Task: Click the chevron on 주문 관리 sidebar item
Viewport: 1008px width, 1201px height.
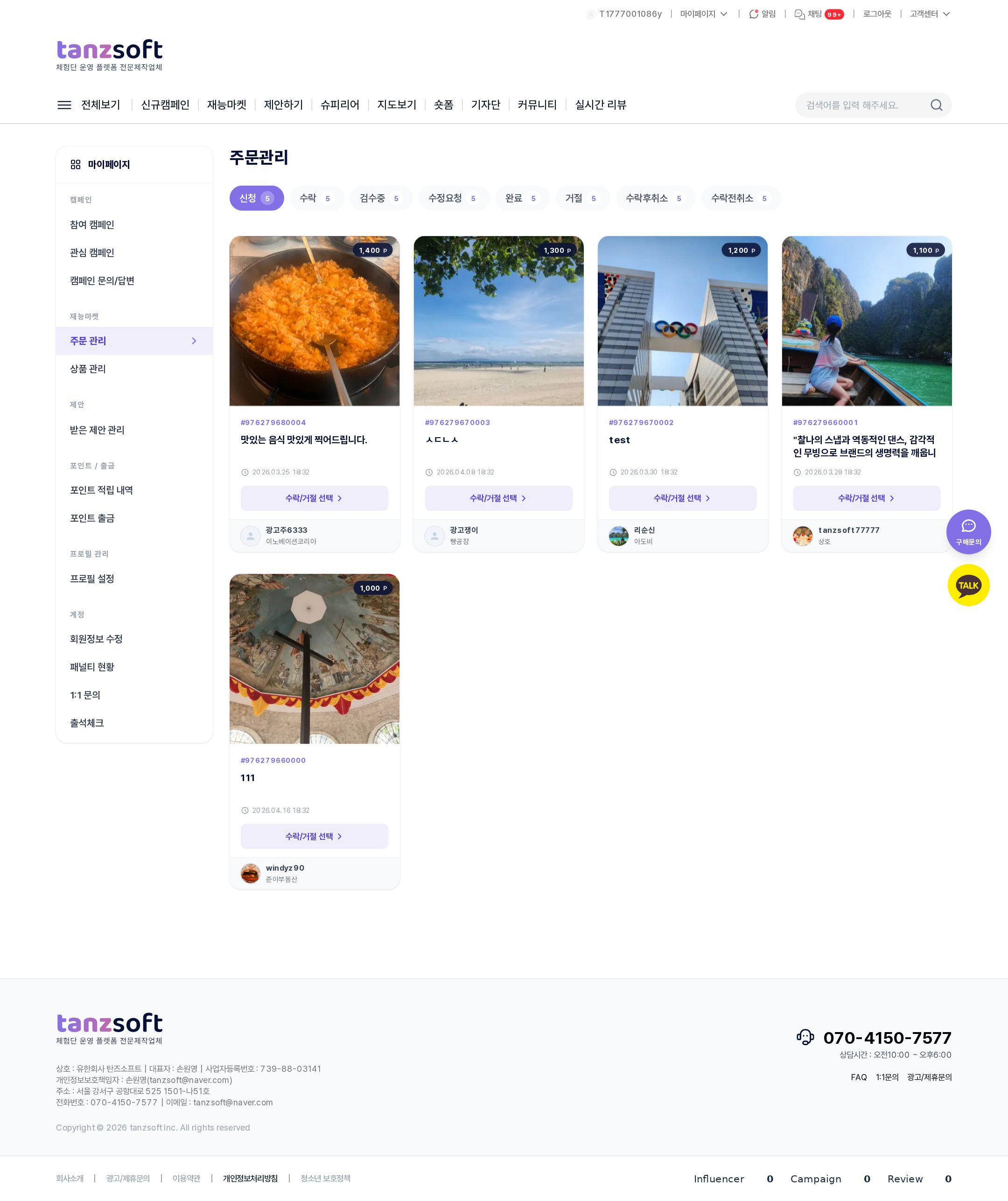Action: tap(194, 341)
